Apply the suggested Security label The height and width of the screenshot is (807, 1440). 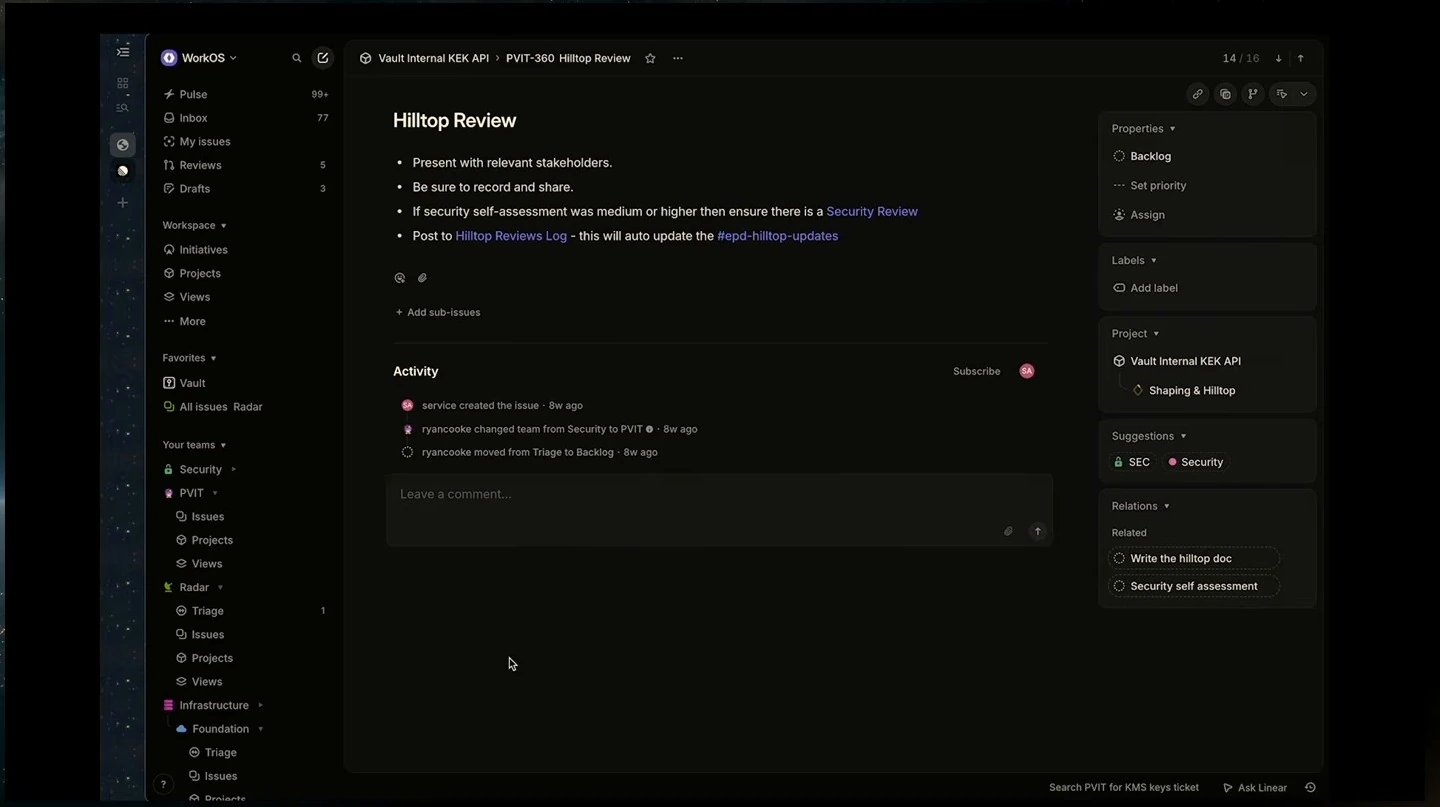[x=1196, y=462]
